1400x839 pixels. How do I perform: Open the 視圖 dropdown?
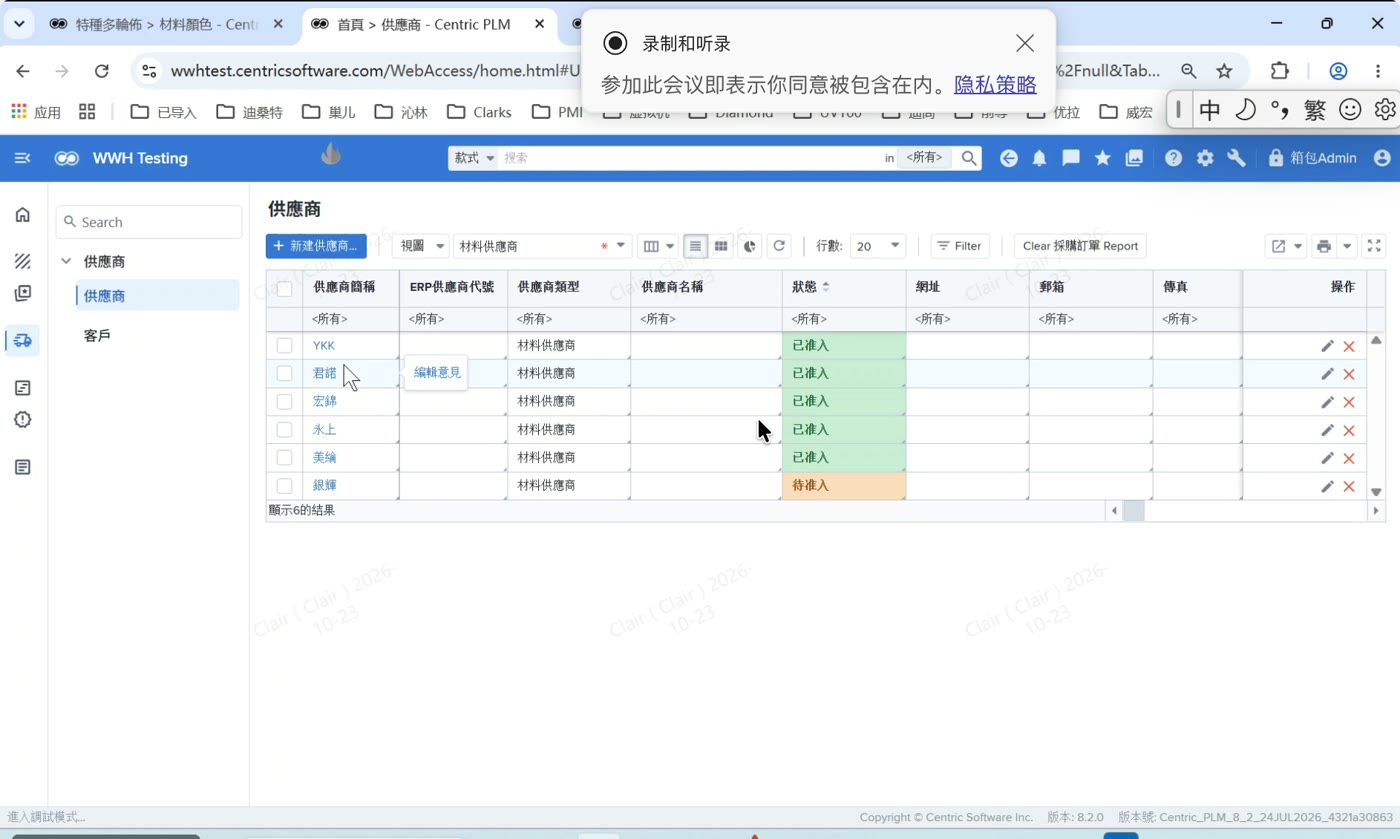(421, 246)
